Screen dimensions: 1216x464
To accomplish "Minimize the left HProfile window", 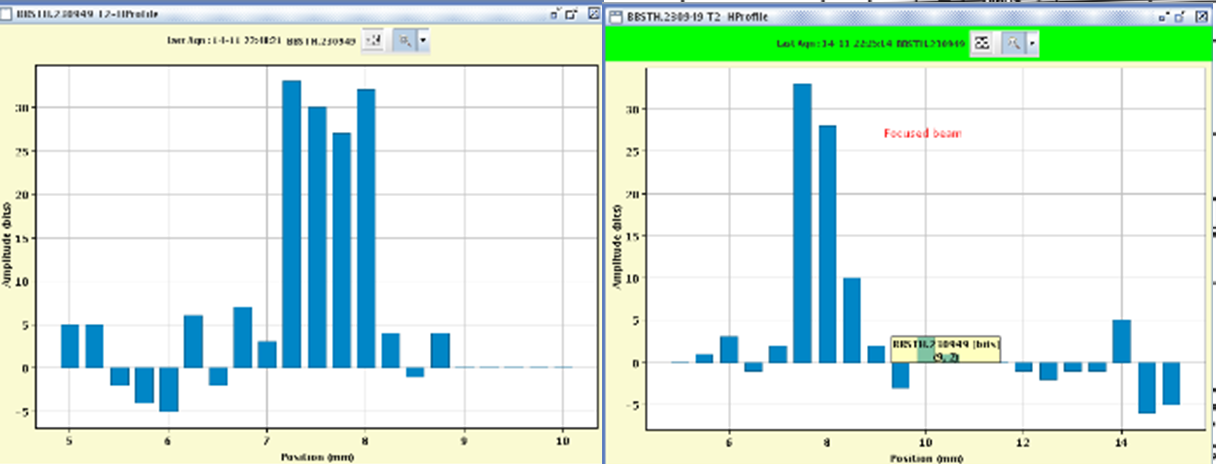I will coord(556,15).
